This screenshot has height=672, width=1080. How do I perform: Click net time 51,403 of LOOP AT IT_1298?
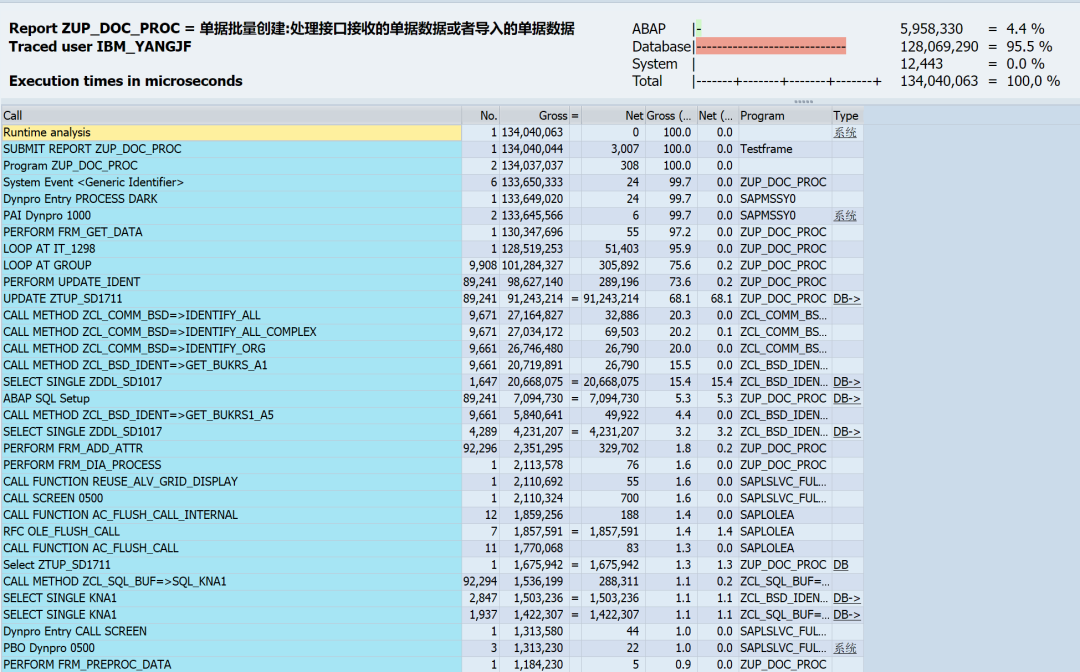click(x=622, y=249)
